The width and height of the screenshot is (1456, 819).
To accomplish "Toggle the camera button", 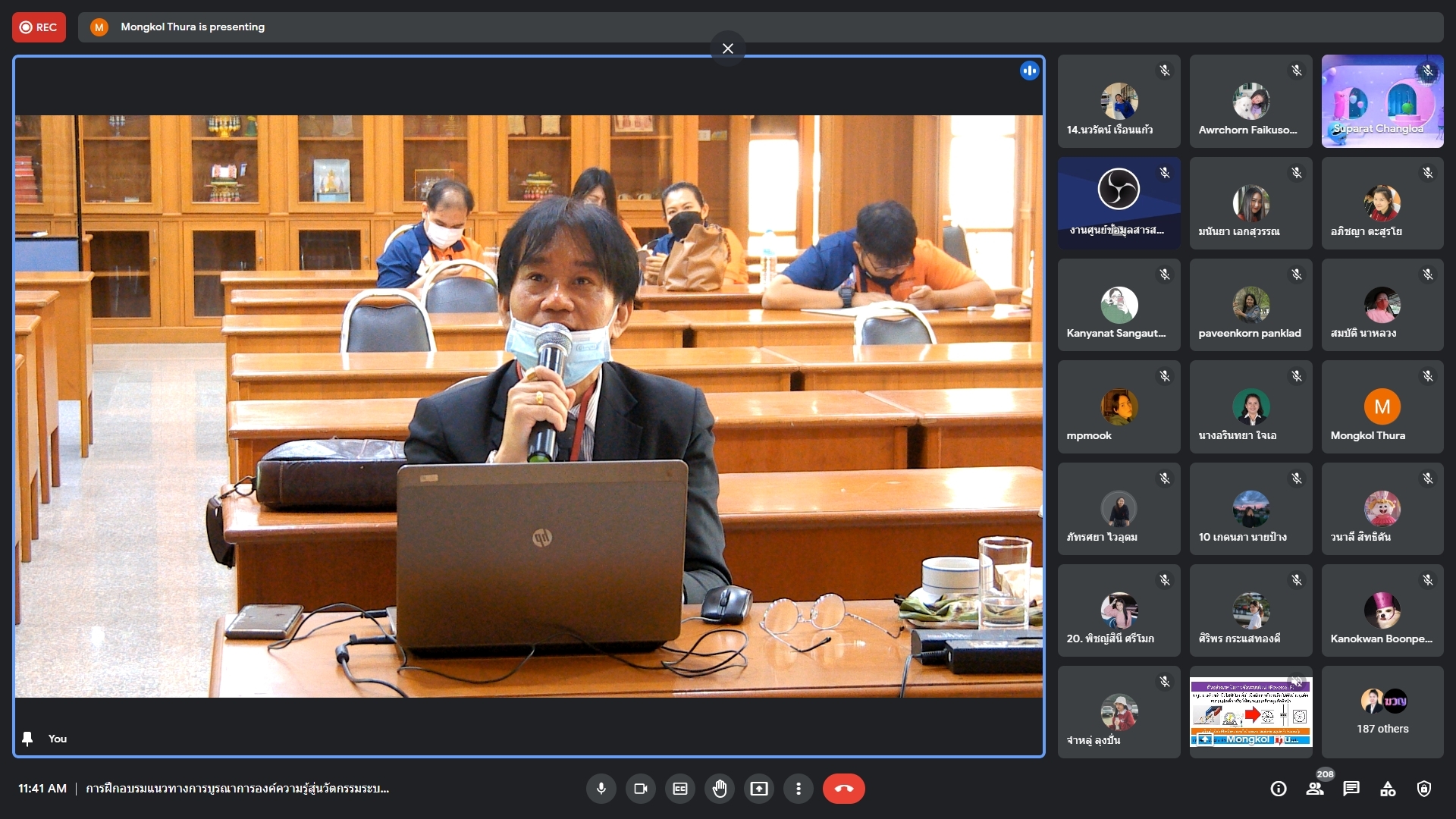I will pos(640,789).
